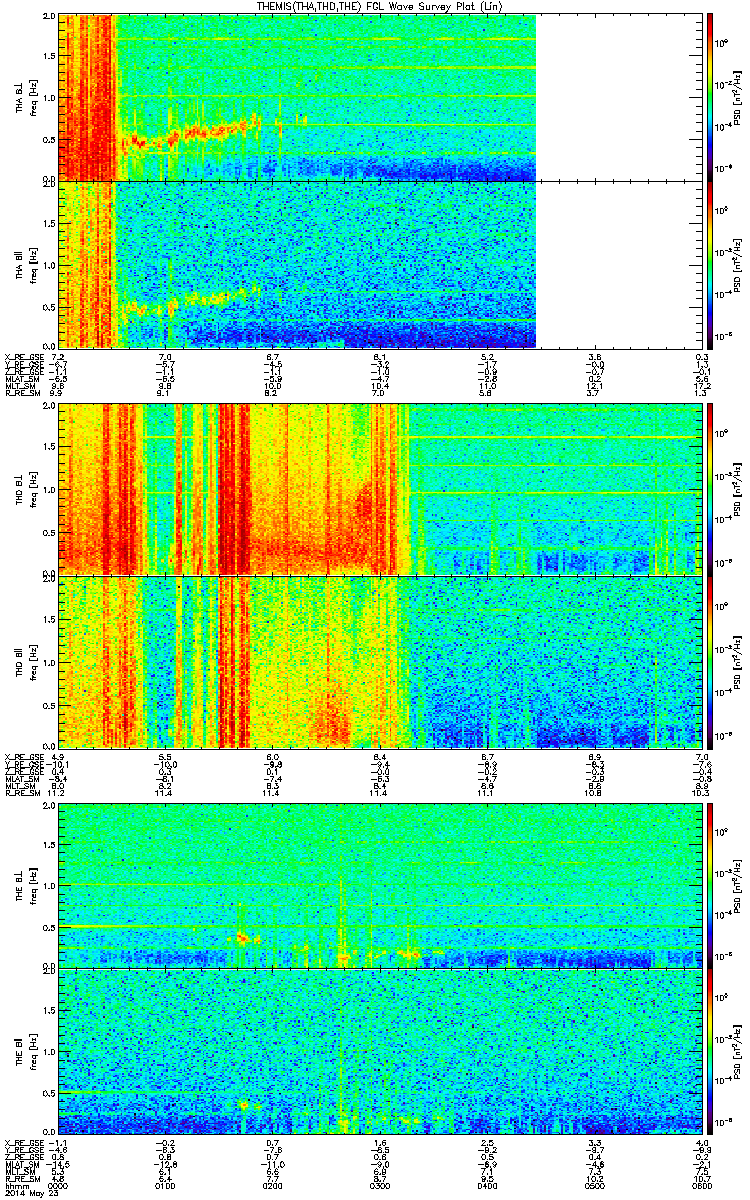This screenshot has width=750, height=1200.
Task: Pick the THD B-parallel panel colorbar
Action: (x=711, y=661)
